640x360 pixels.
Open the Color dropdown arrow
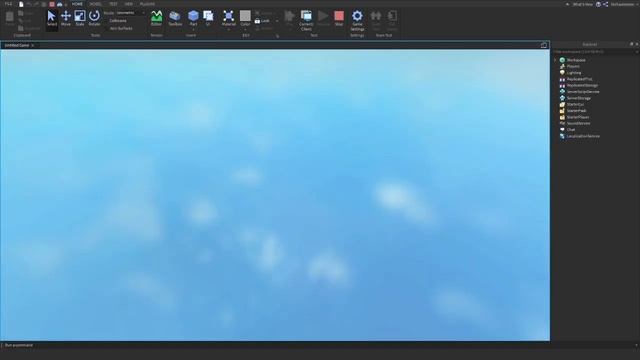[245, 29]
